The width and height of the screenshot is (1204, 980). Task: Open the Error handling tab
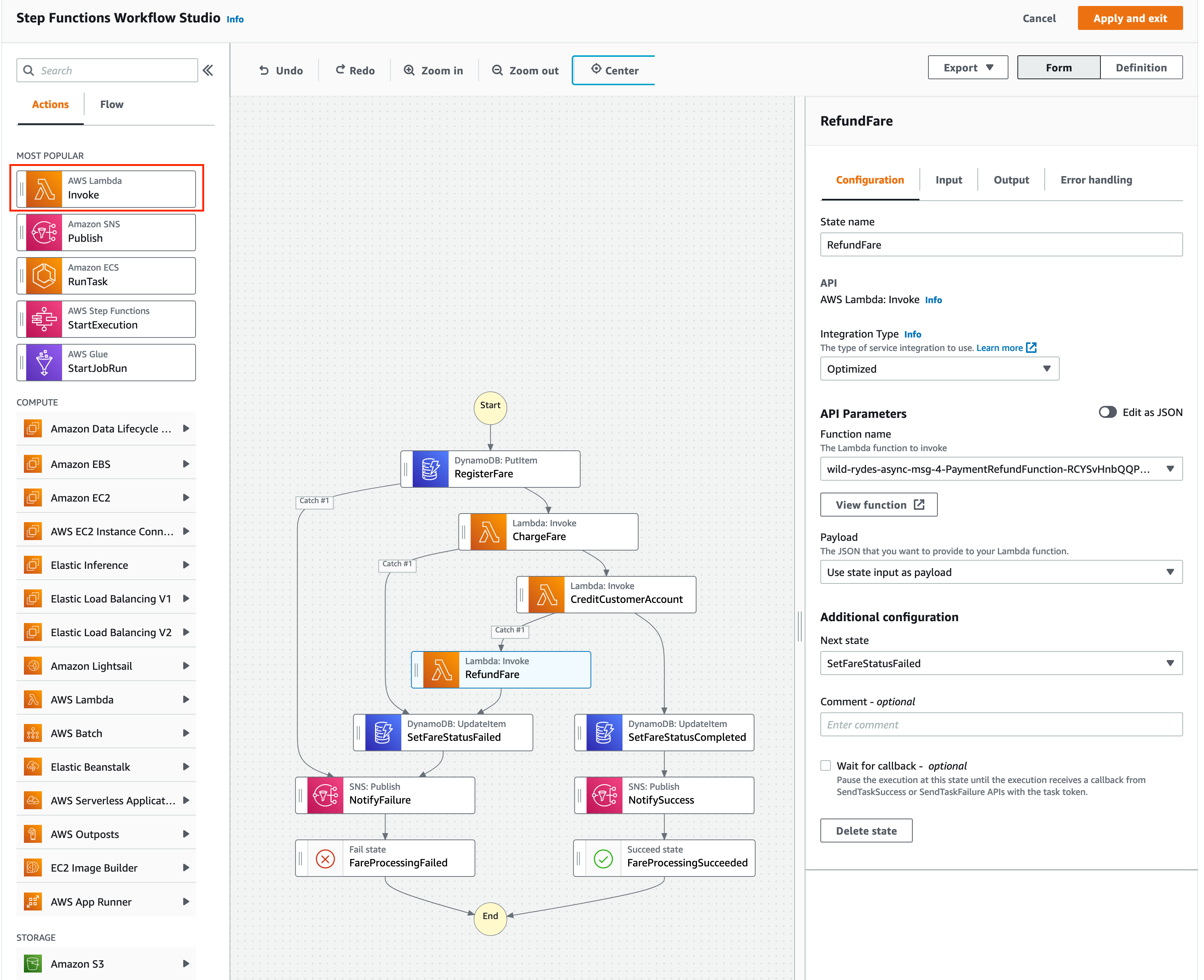[1096, 179]
